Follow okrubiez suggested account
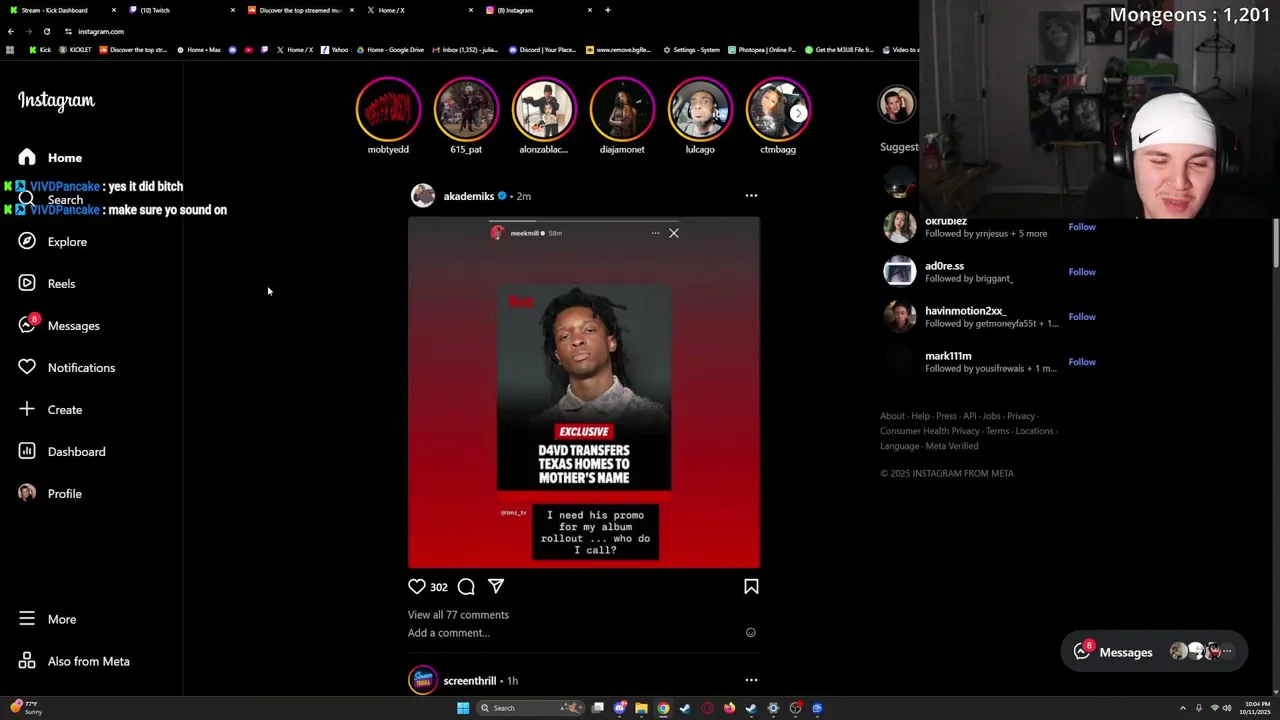The image size is (1280, 720). click(1082, 227)
